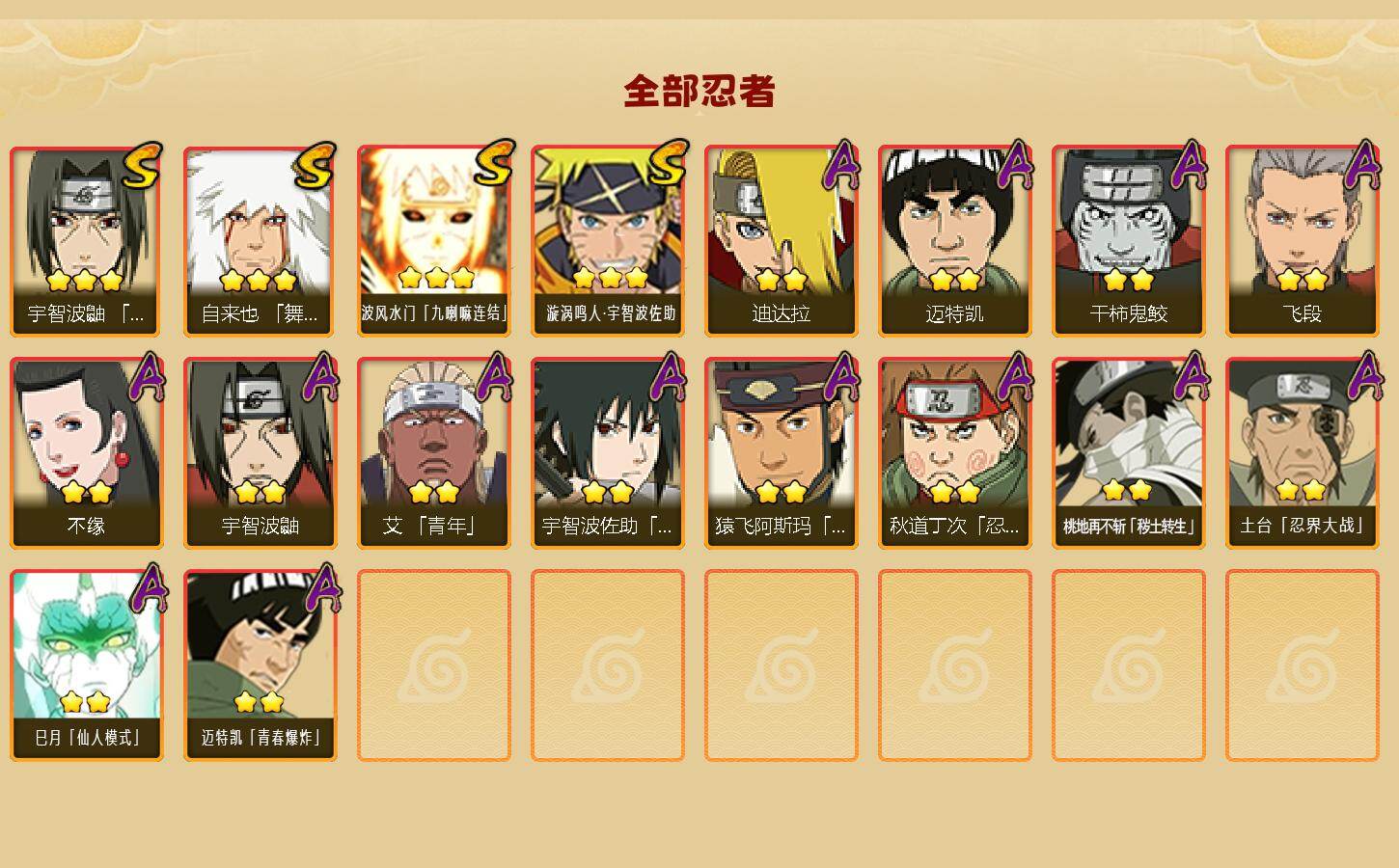The height and width of the screenshot is (868, 1399).
Task: Open the 土台「忍界大战」 card
Action: tap(1302, 453)
